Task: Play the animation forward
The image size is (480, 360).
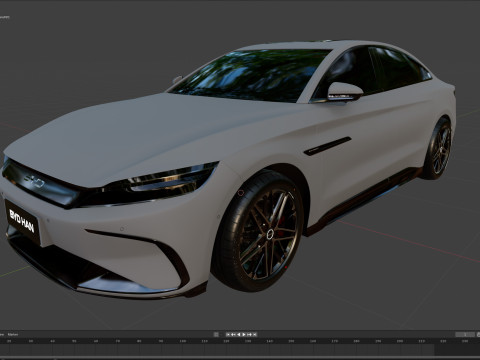Action: coord(244,334)
